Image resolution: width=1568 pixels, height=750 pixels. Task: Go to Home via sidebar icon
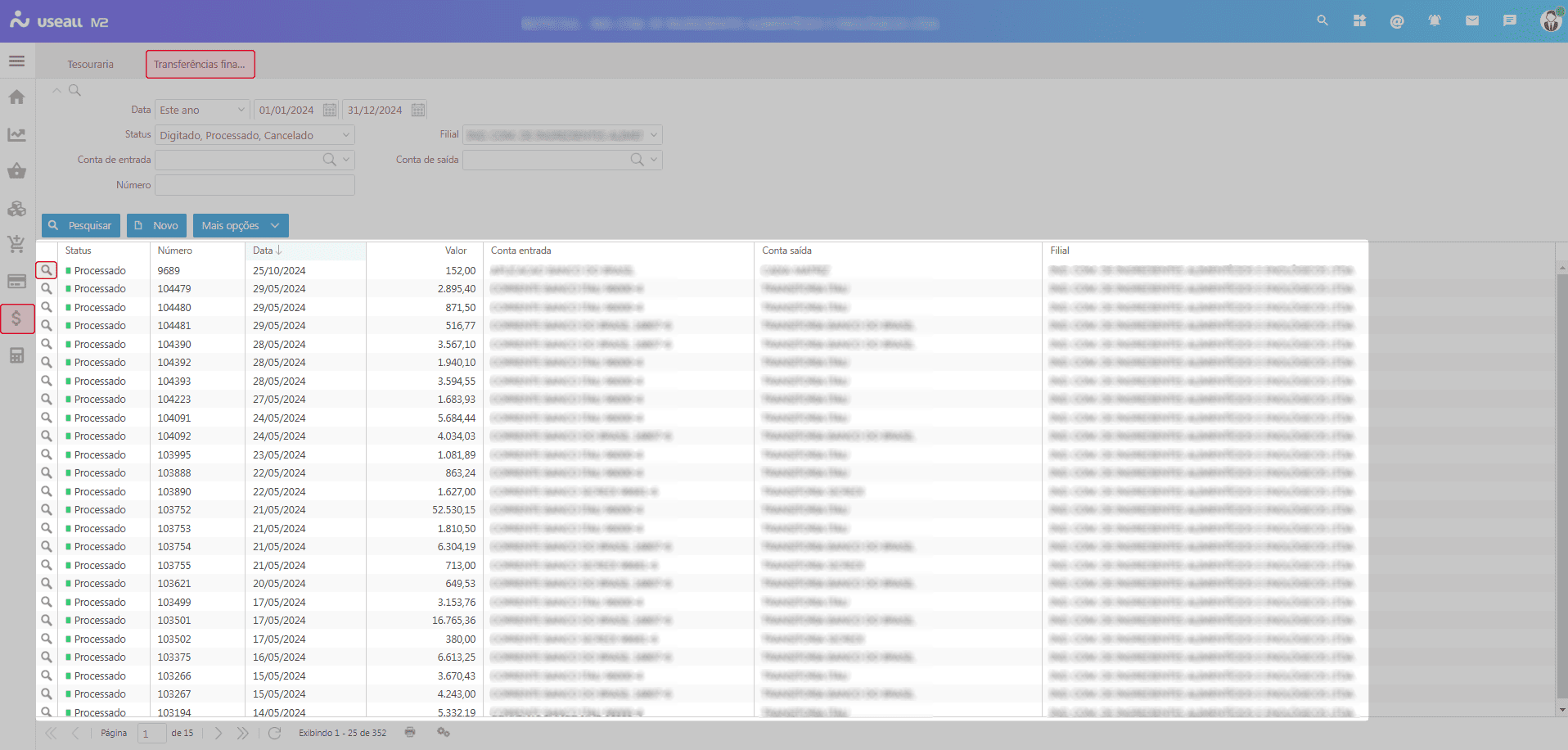16,97
